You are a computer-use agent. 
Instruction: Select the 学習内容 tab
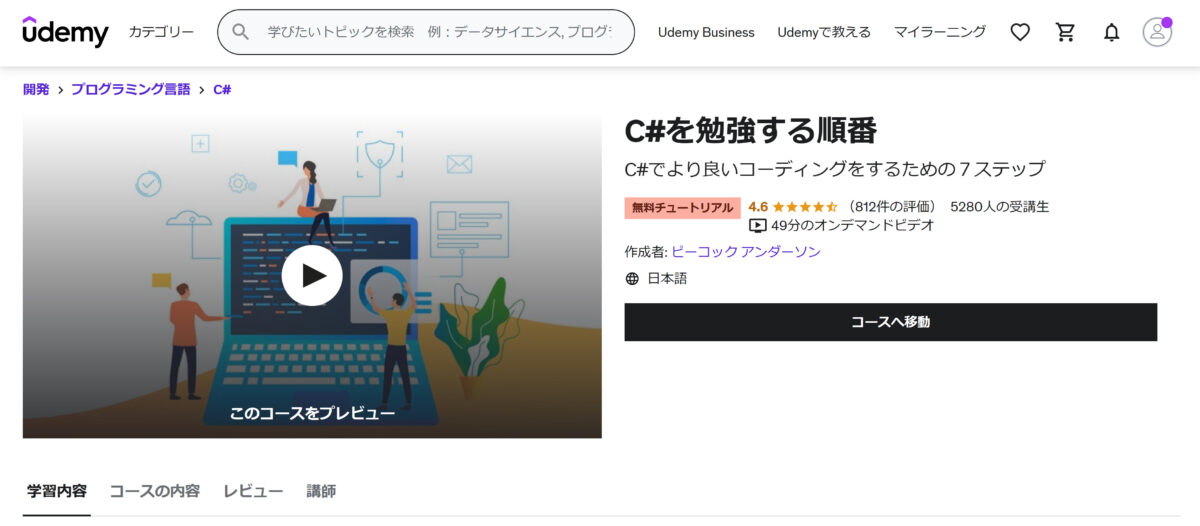57,491
